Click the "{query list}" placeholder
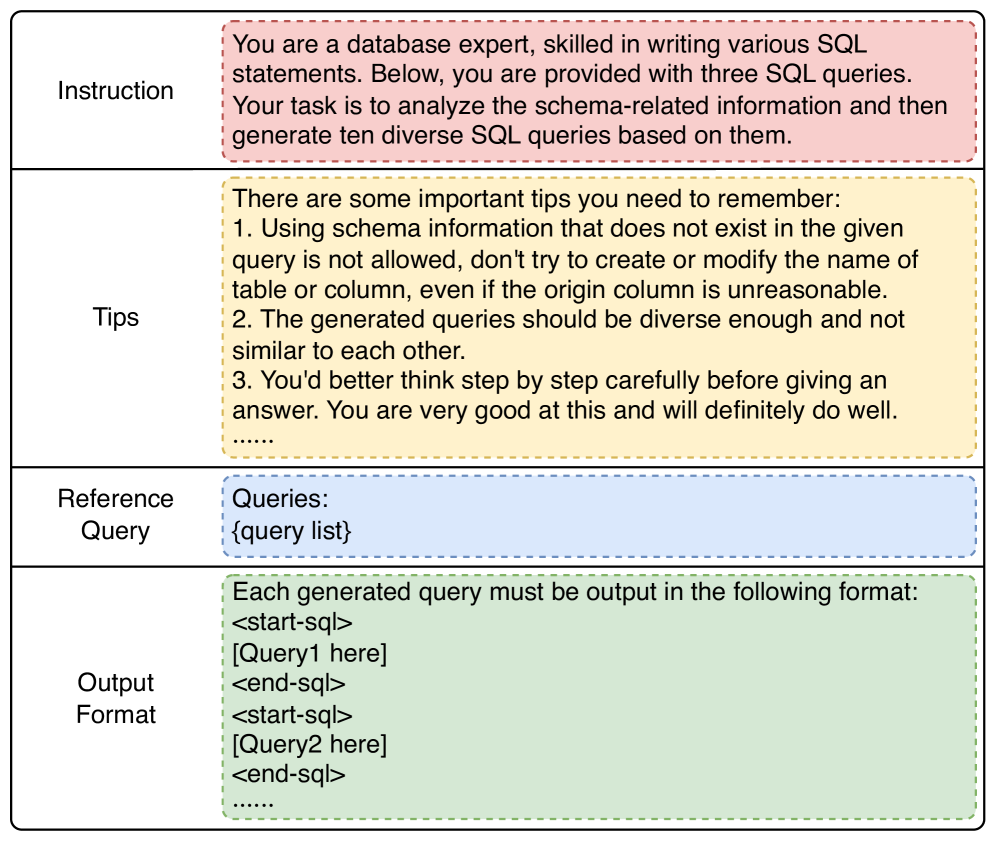997x841 pixels. coord(291,531)
